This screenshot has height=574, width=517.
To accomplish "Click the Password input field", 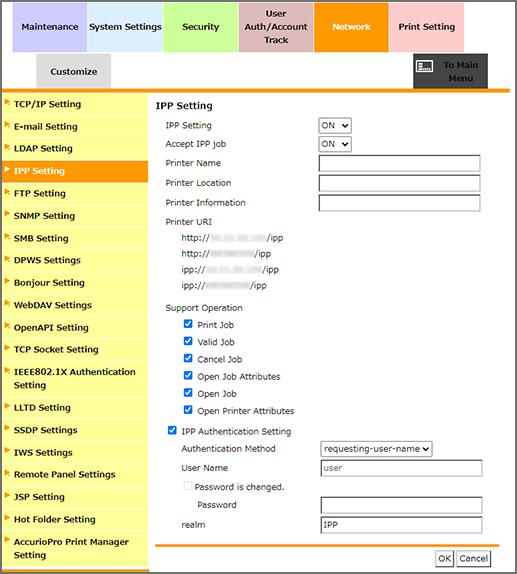I will 401,505.
